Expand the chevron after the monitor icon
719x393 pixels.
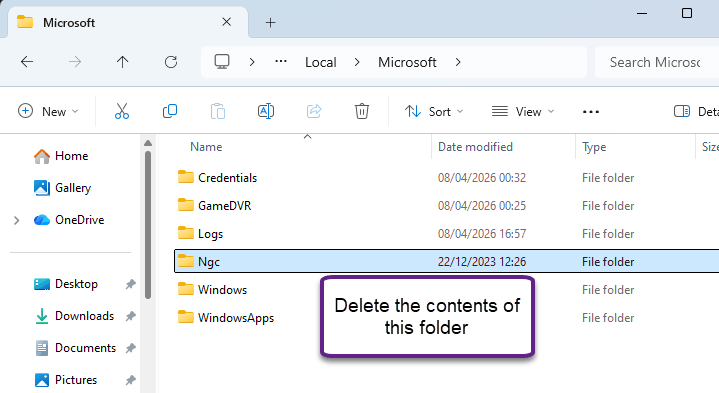pyautogui.click(x=252, y=62)
